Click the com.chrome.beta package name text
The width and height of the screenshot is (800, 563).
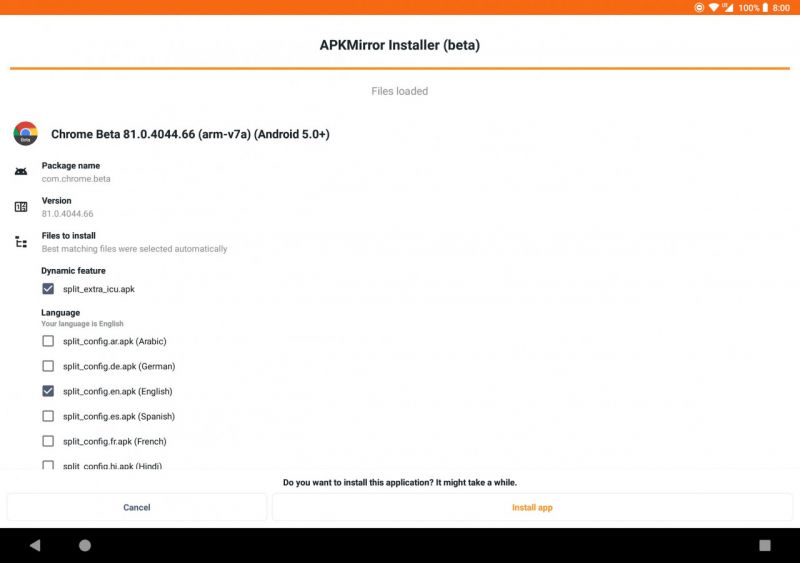coord(76,179)
